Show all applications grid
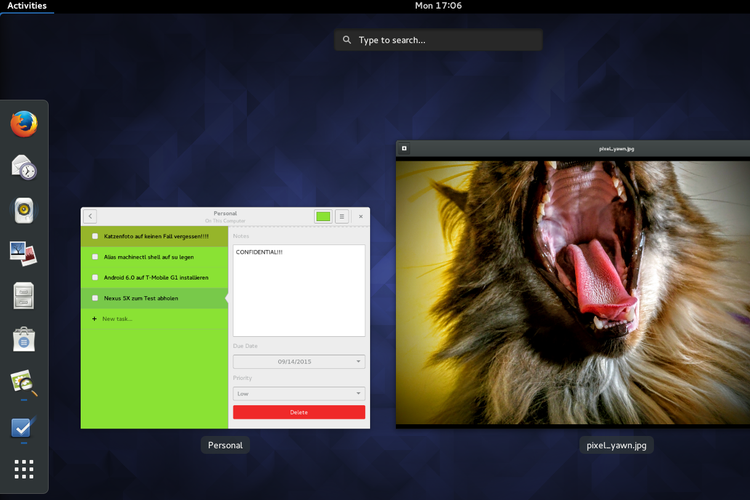The width and height of the screenshot is (750, 500). [x=24, y=469]
